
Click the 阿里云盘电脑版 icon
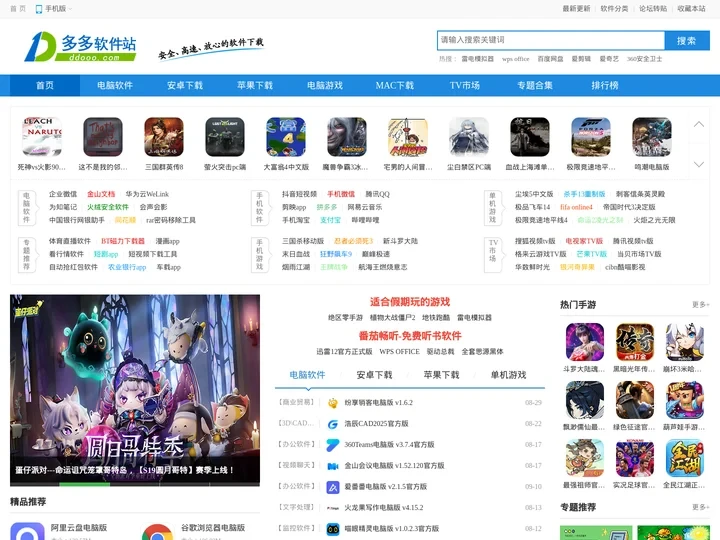point(27,531)
